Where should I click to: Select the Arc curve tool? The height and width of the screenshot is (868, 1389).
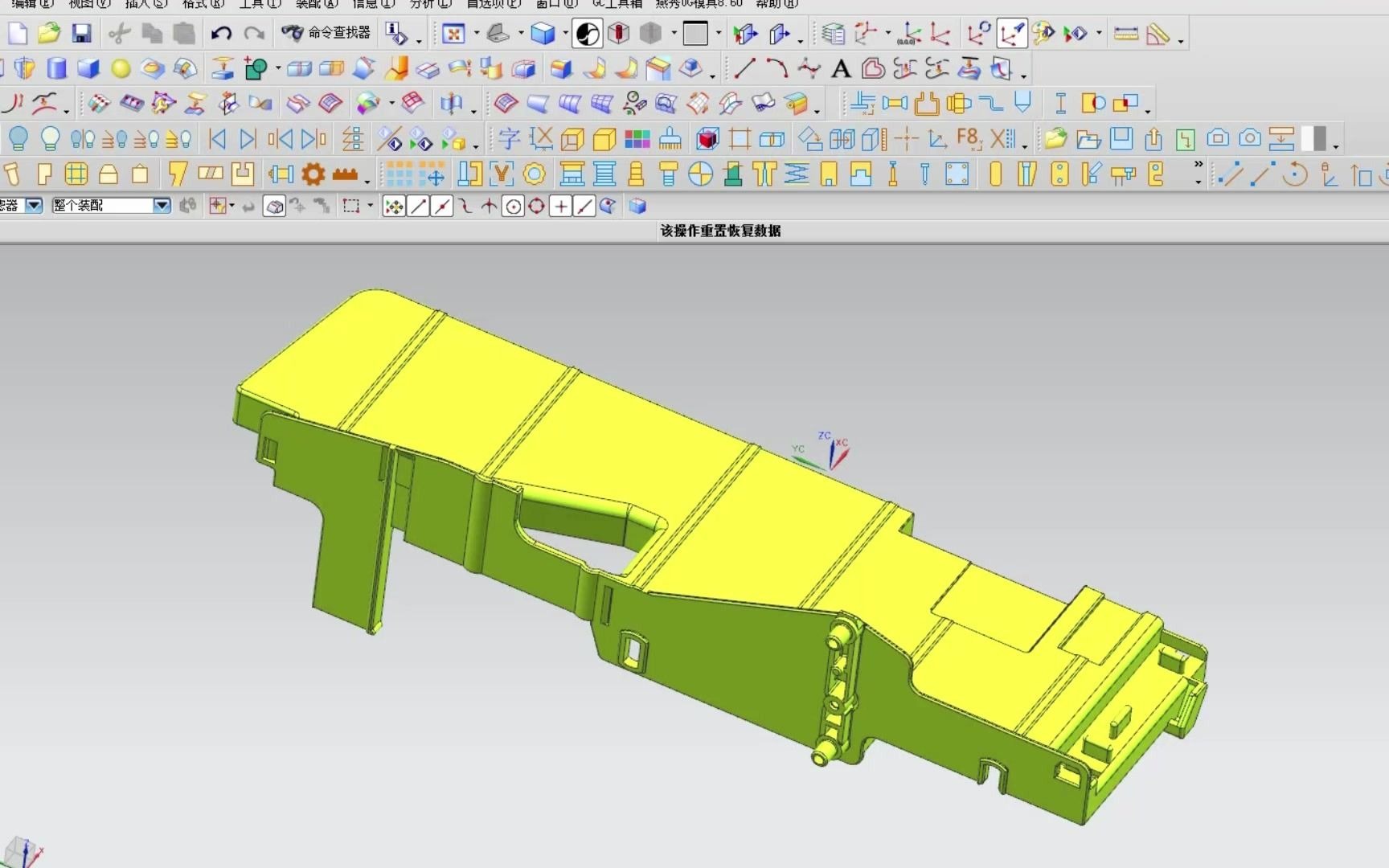(x=776, y=68)
